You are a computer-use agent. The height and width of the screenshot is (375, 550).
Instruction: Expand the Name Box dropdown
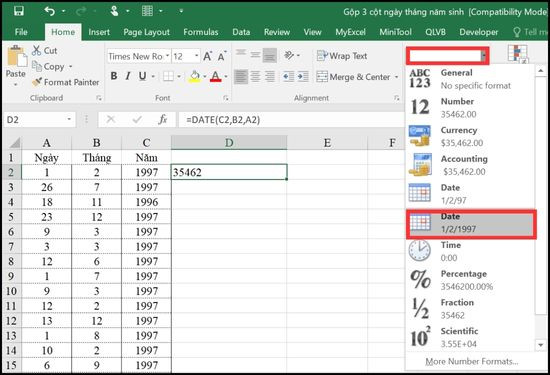[x=69, y=120]
